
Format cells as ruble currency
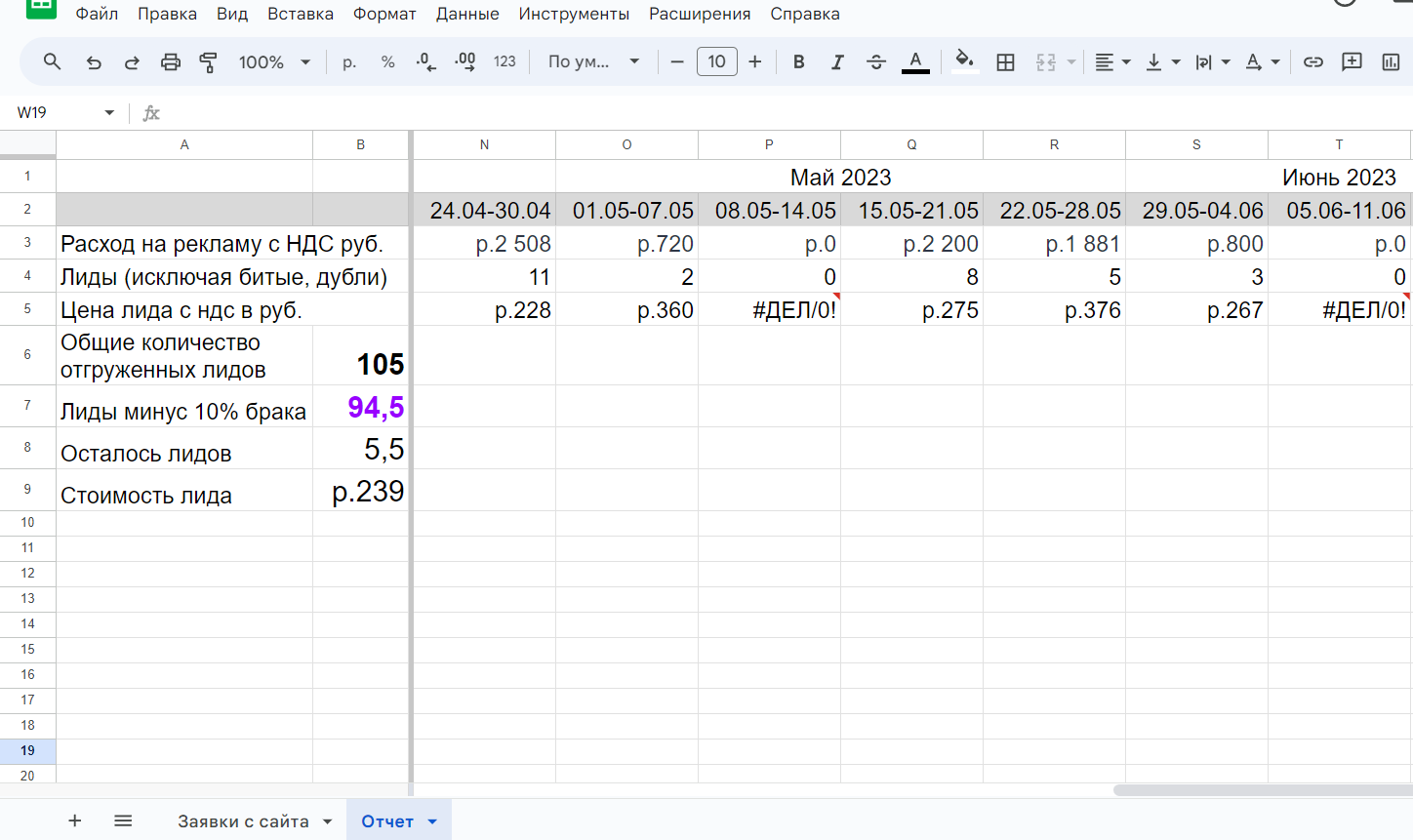pyautogui.click(x=349, y=61)
